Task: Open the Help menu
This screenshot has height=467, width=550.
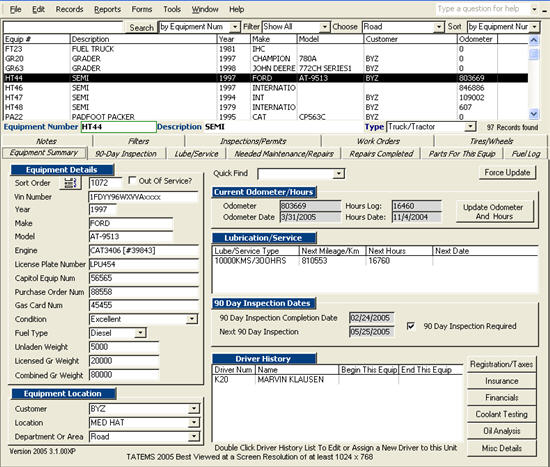Action: [x=237, y=9]
